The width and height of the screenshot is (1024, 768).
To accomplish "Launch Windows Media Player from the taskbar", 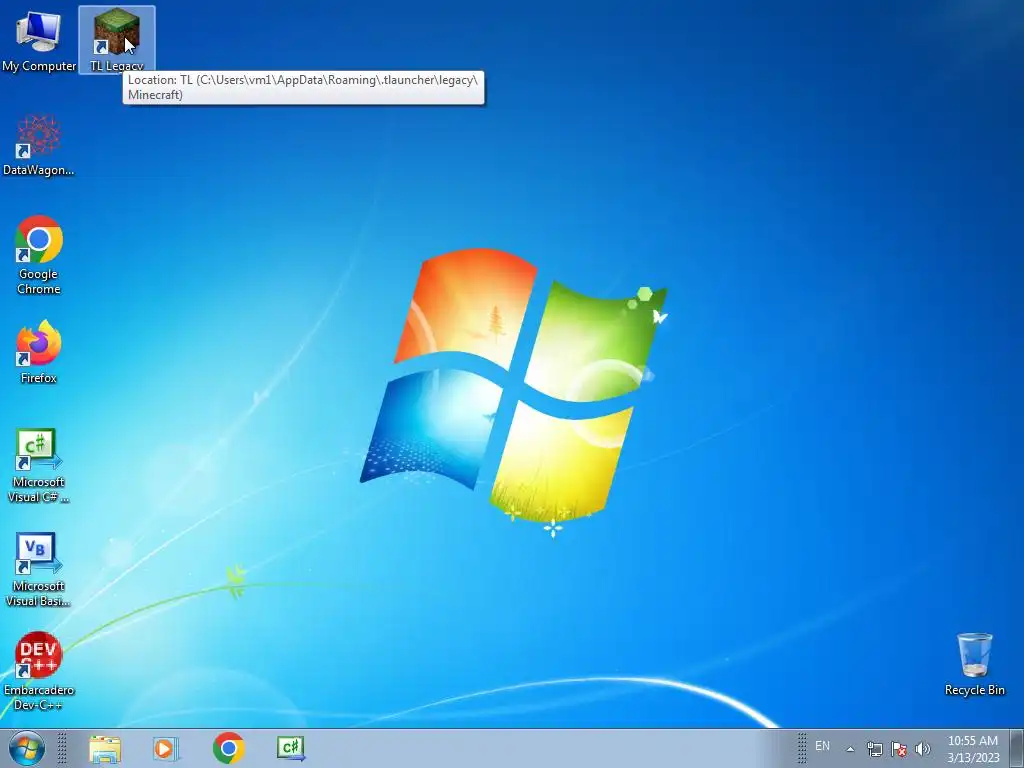I will [x=165, y=748].
